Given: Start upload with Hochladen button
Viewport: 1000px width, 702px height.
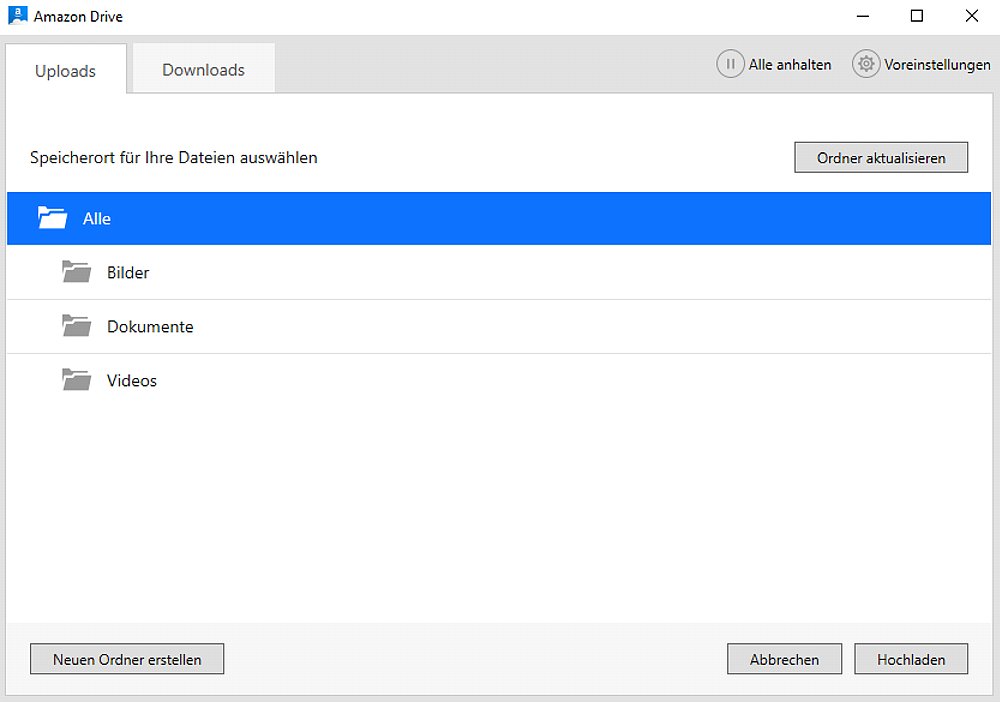Looking at the screenshot, I should tap(911, 659).
